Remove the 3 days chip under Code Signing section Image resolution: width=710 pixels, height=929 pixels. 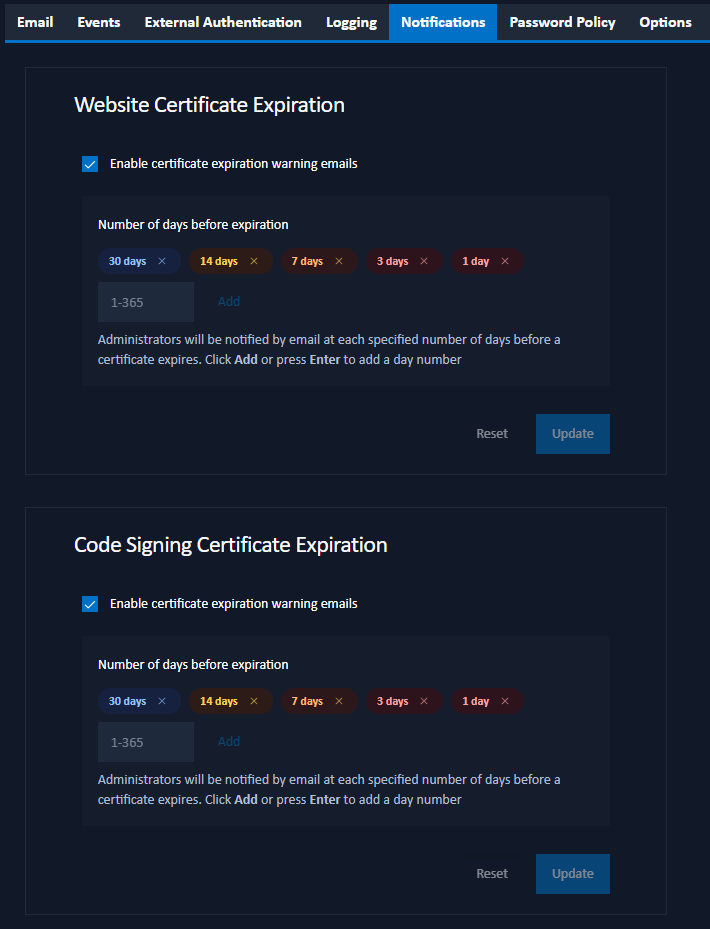pyautogui.click(x=424, y=701)
